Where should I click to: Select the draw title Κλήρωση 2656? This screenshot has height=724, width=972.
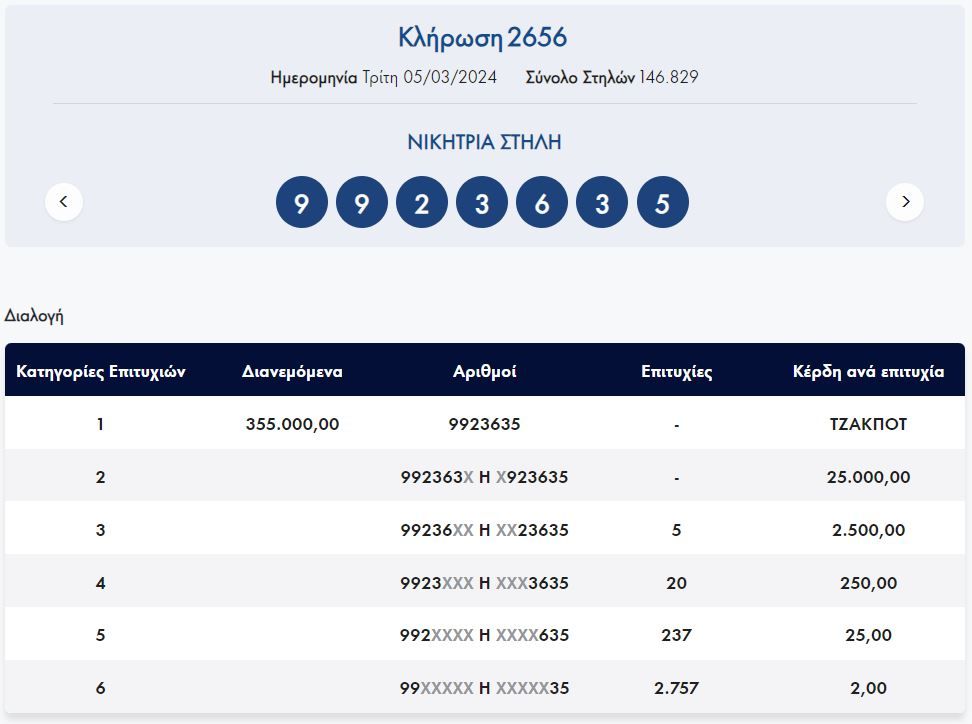pyautogui.click(x=483, y=38)
